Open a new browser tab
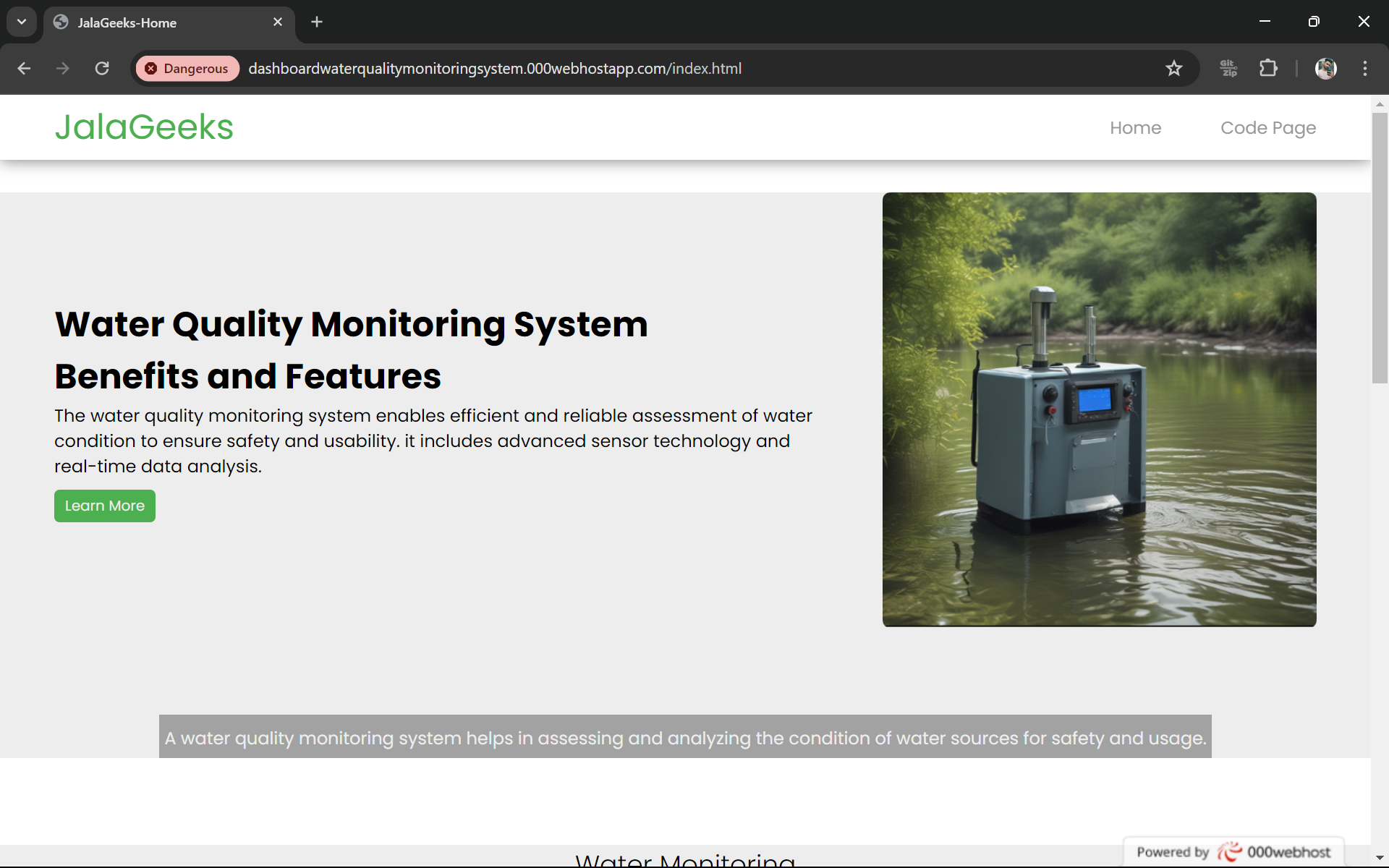1389x868 pixels. click(x=317, y=22)
